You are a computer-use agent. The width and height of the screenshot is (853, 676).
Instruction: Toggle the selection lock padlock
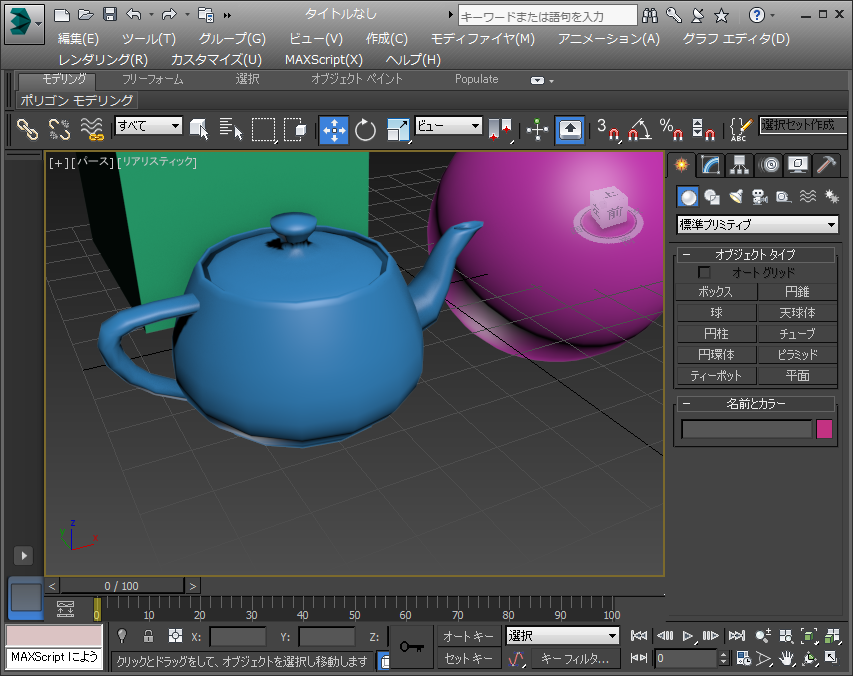(x=148, y=635)
